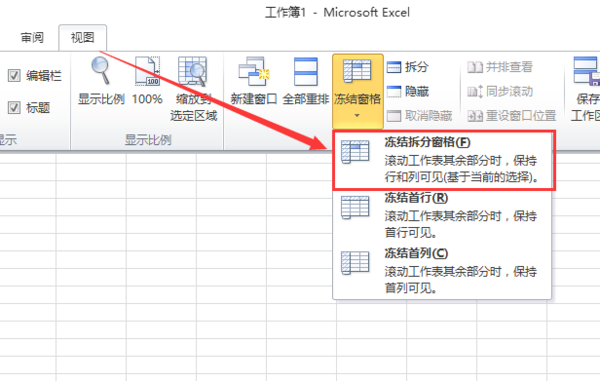
Task: Open the 显示比例 zoom magnifier icon
Action: (101, 71)
